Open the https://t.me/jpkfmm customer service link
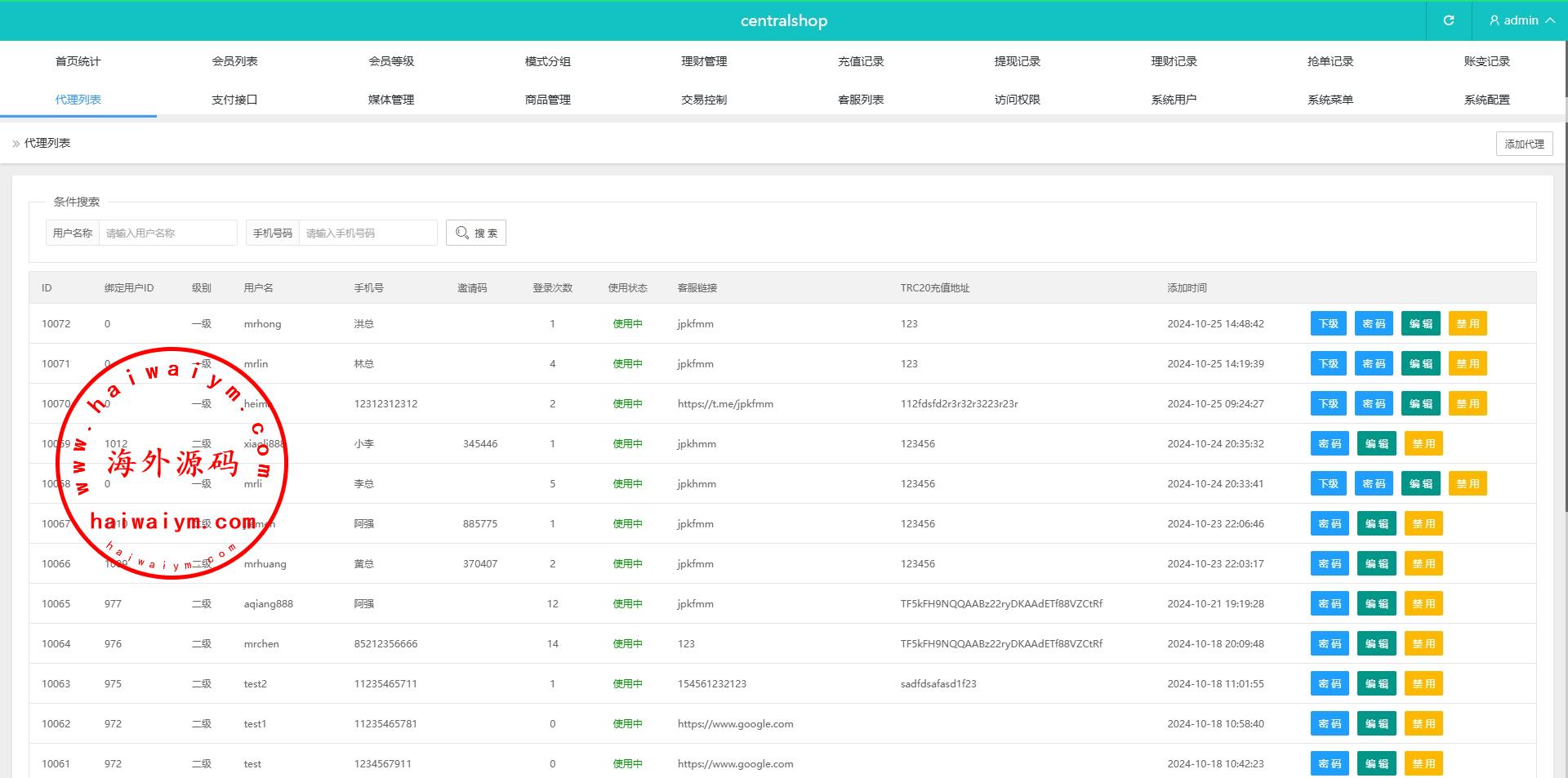The height and width of the screenshot is (778, 1568). pos(725,404)
